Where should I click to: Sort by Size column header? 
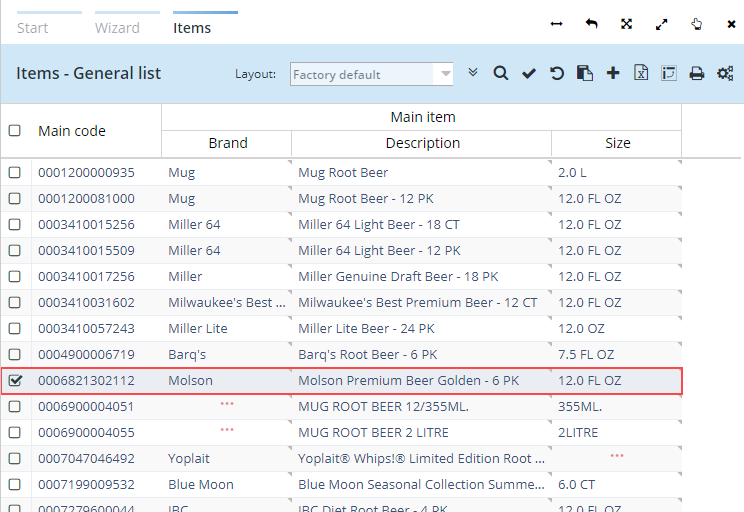(617, 143)
